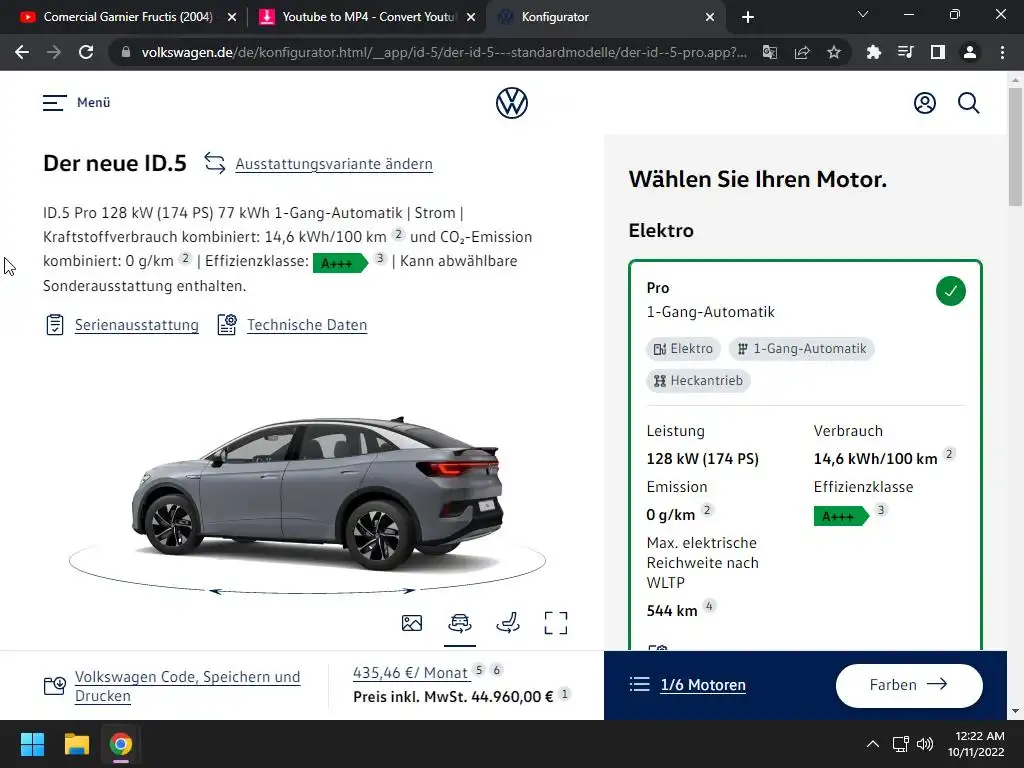Click the Technische Daten document icon
Image resolution: width=1024 pixels, height=768 pixels.
click(x=227, y=325)
